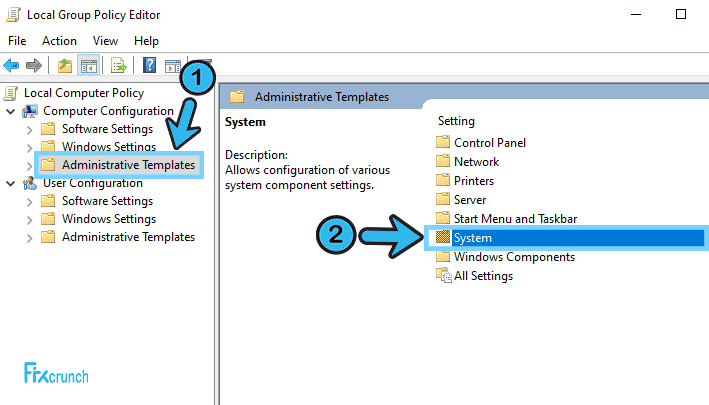Expand Windows Settings under Computer Configuration
Image resolution: width=709 pixels, height=405 pixels.
pos(30,148)
